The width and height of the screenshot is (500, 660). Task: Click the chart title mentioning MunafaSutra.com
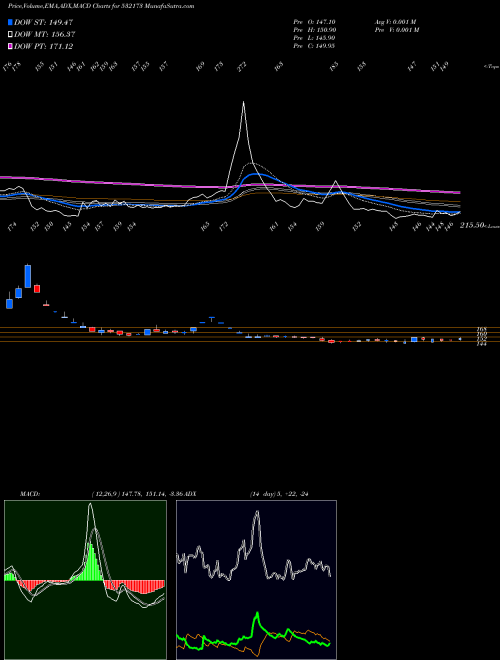click(101, 6)
